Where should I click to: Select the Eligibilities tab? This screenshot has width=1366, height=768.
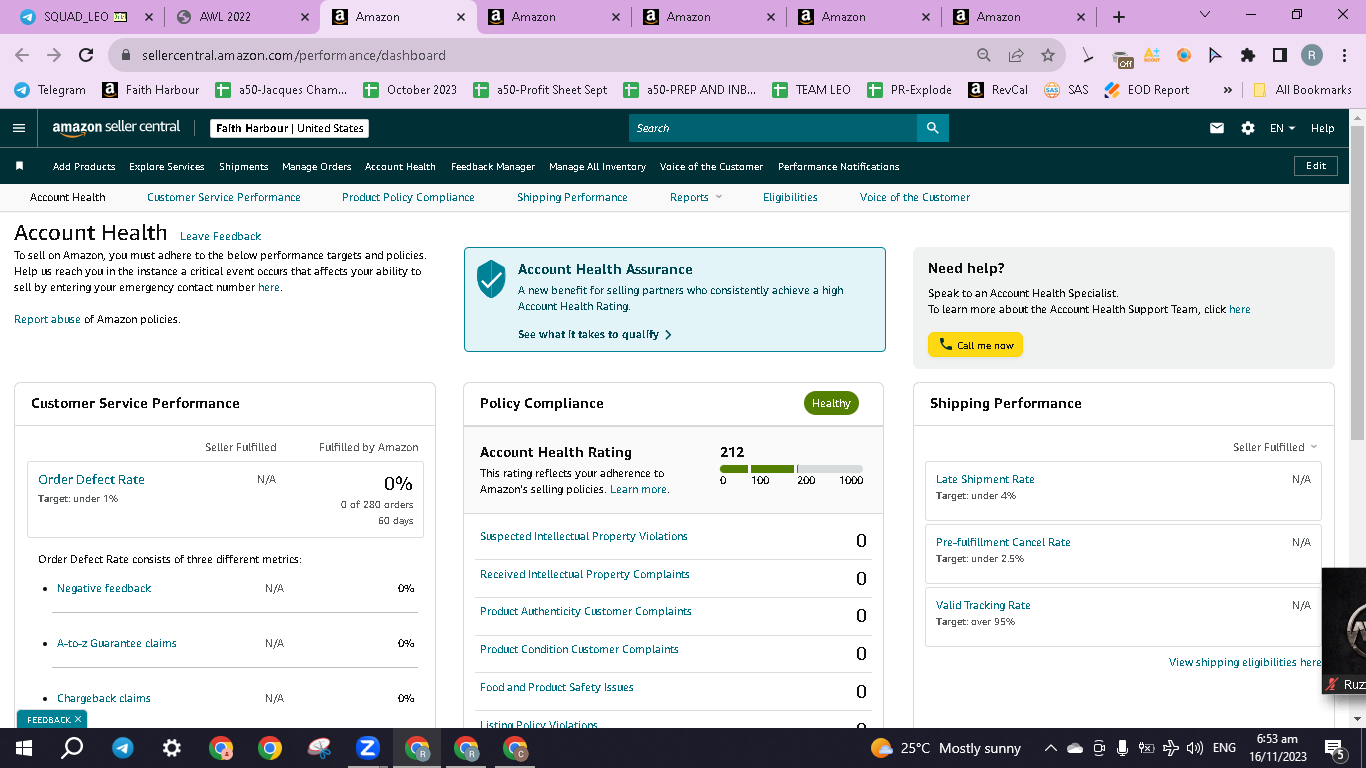[790, 197]
